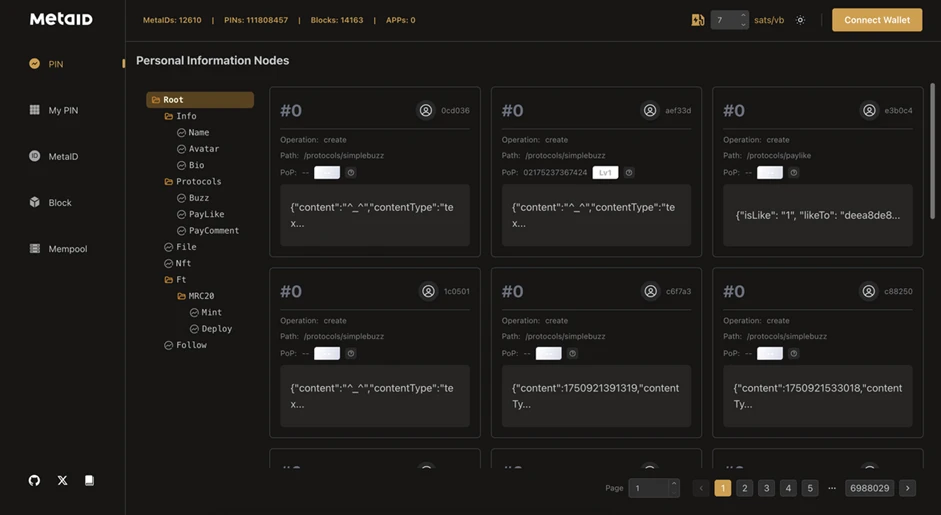This screenshot has width=941, height=515.
Task: Collapse the Root folder in tree
Action: (156, 100)
